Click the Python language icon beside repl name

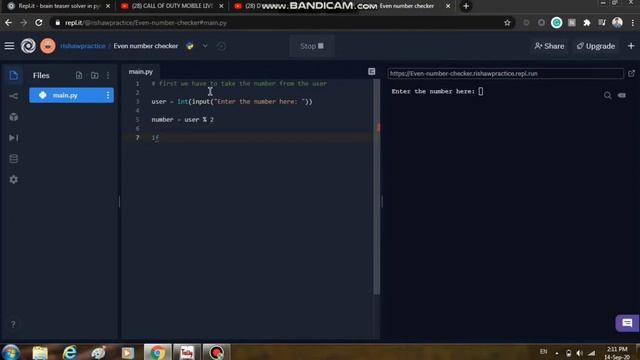point(190,46)
